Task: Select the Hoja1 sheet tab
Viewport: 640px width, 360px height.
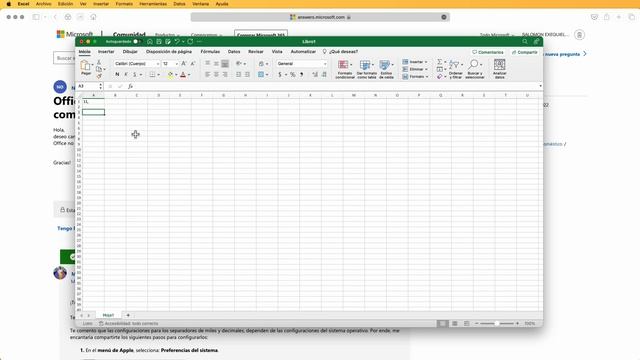Action: [x=108, y=315]
